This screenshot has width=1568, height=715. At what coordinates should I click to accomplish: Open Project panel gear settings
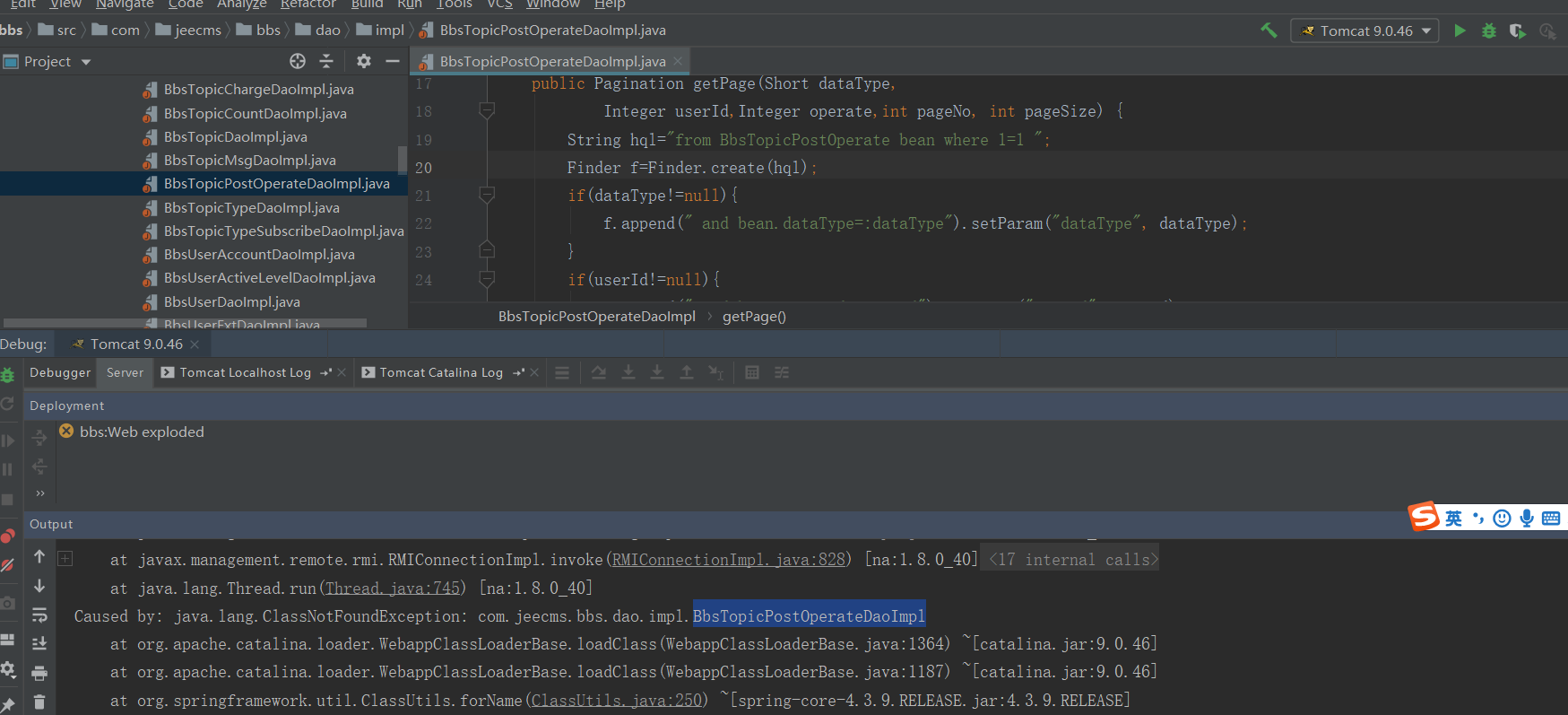[363, 61]
